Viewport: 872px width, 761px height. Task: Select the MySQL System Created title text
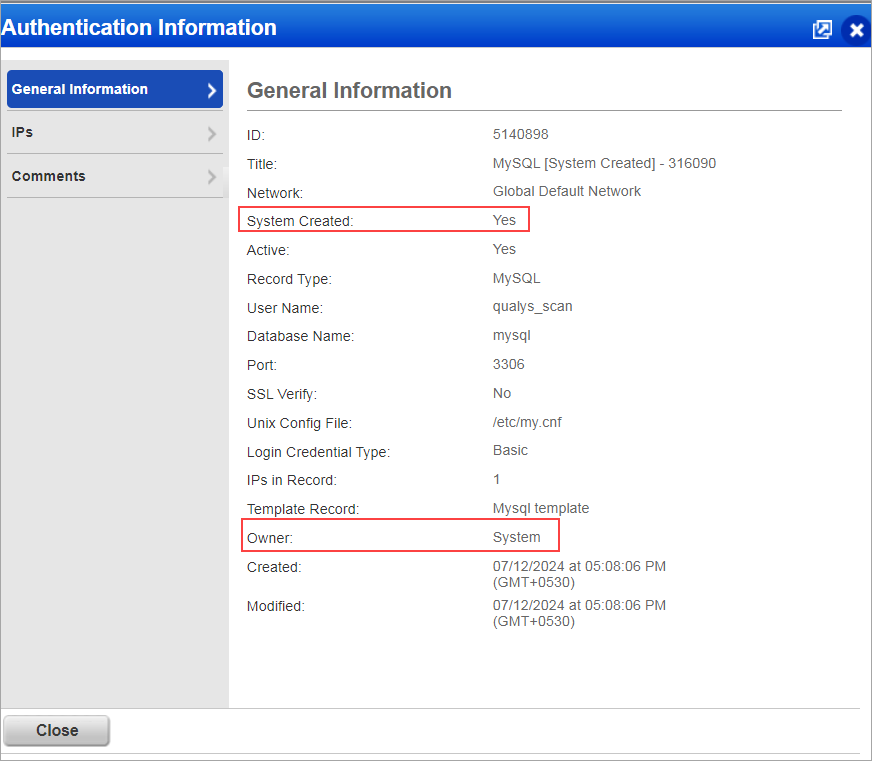604,163
